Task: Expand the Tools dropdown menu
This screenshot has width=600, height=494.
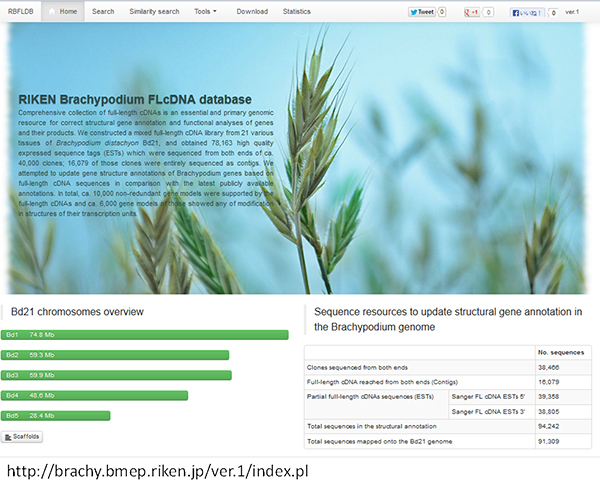Action: (205, 11)
